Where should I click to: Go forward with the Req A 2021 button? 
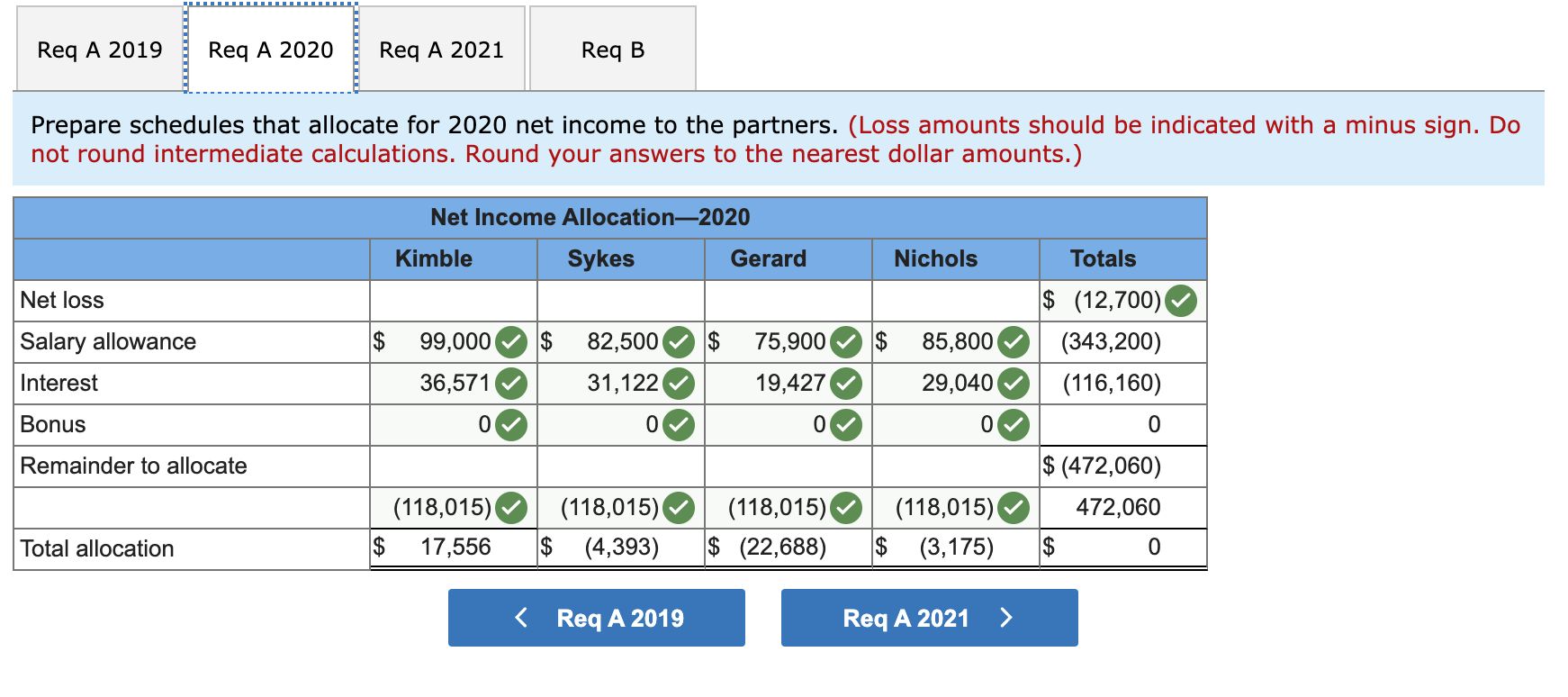point(930,618)
